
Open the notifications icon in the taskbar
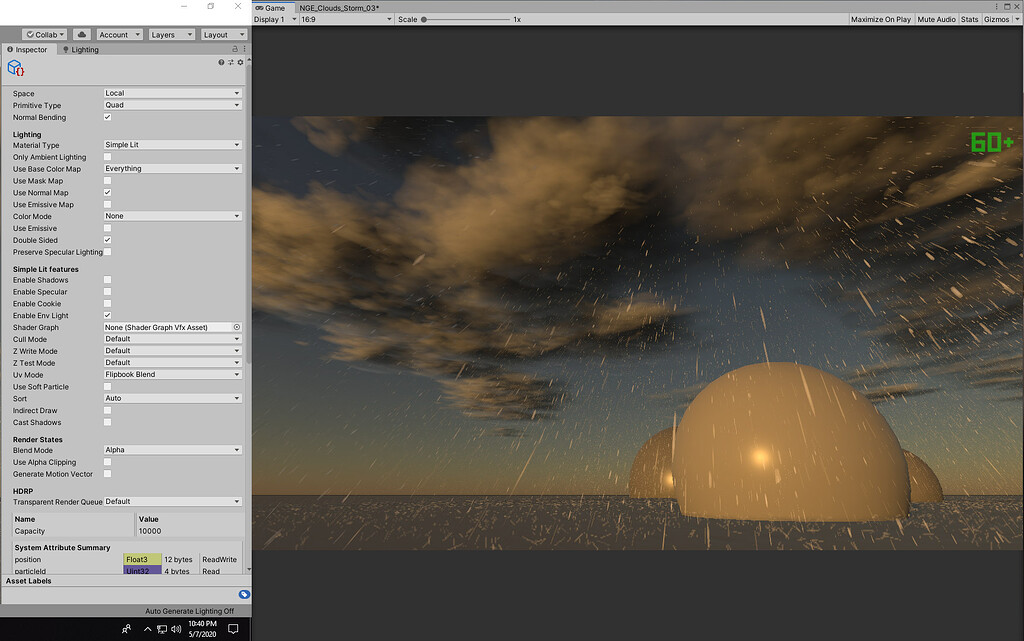(232, 629)
